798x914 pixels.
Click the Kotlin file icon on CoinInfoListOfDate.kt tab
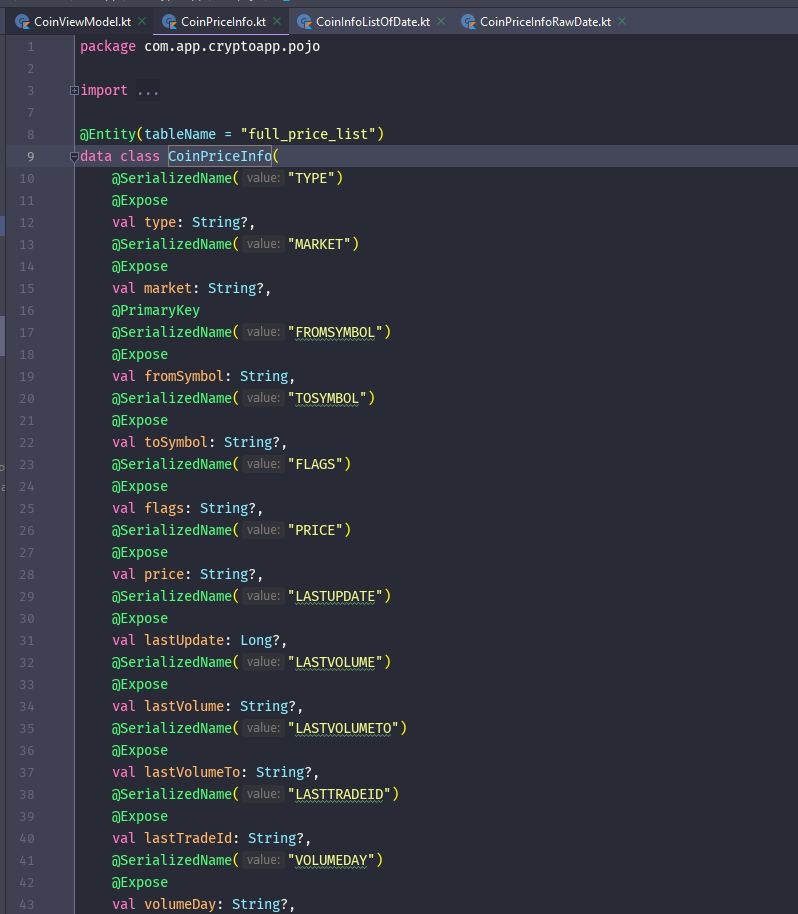click(x=304, y=22)
